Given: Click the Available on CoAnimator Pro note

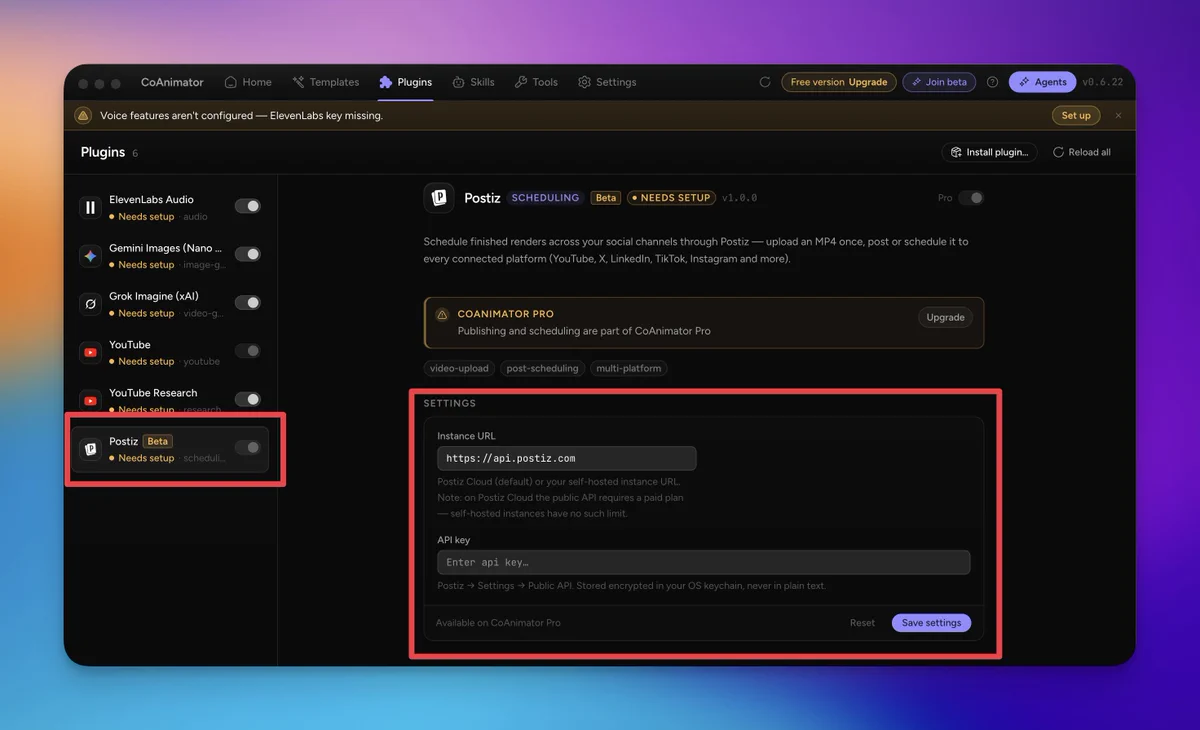Looking at the screenshot, I should click(x=498, y=623).
